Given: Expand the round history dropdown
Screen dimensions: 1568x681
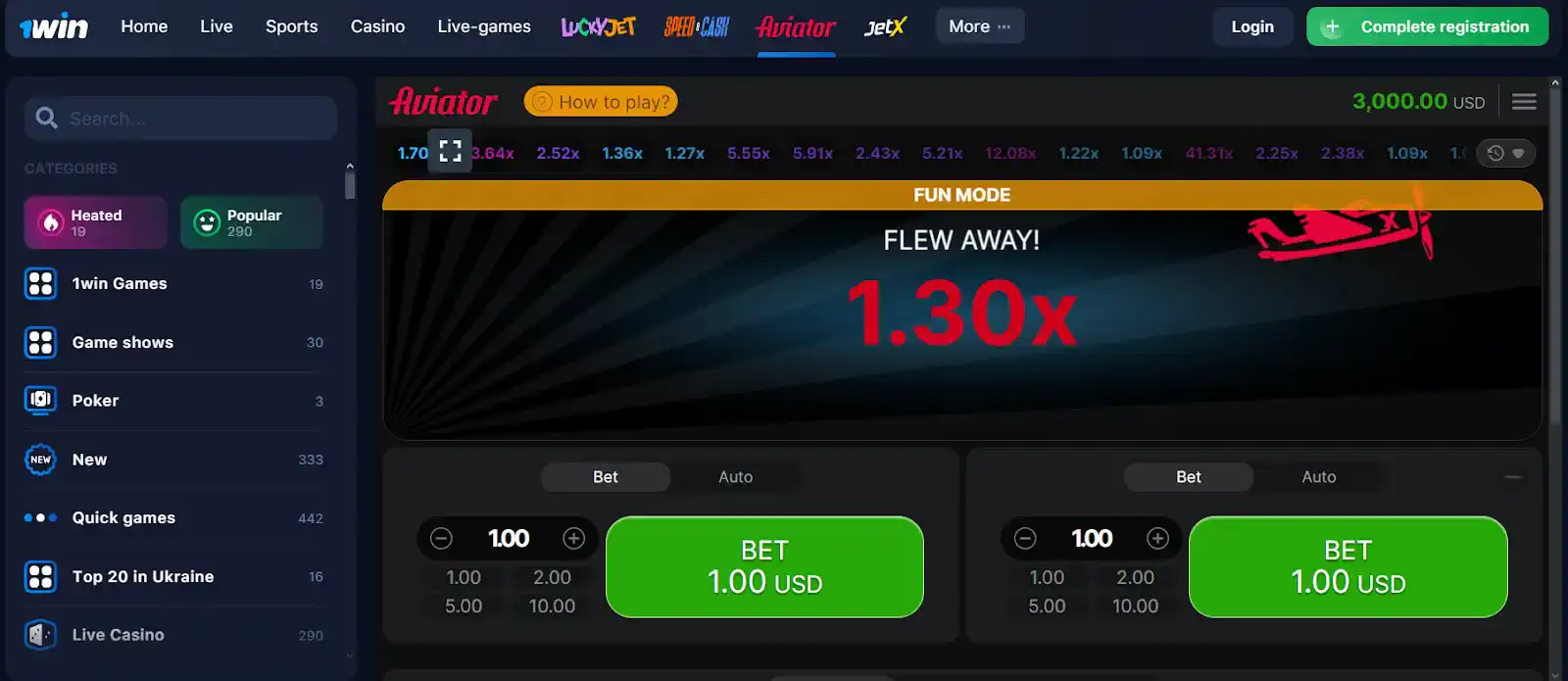Looking at the screenshot, I should [x=1506, y=153].
